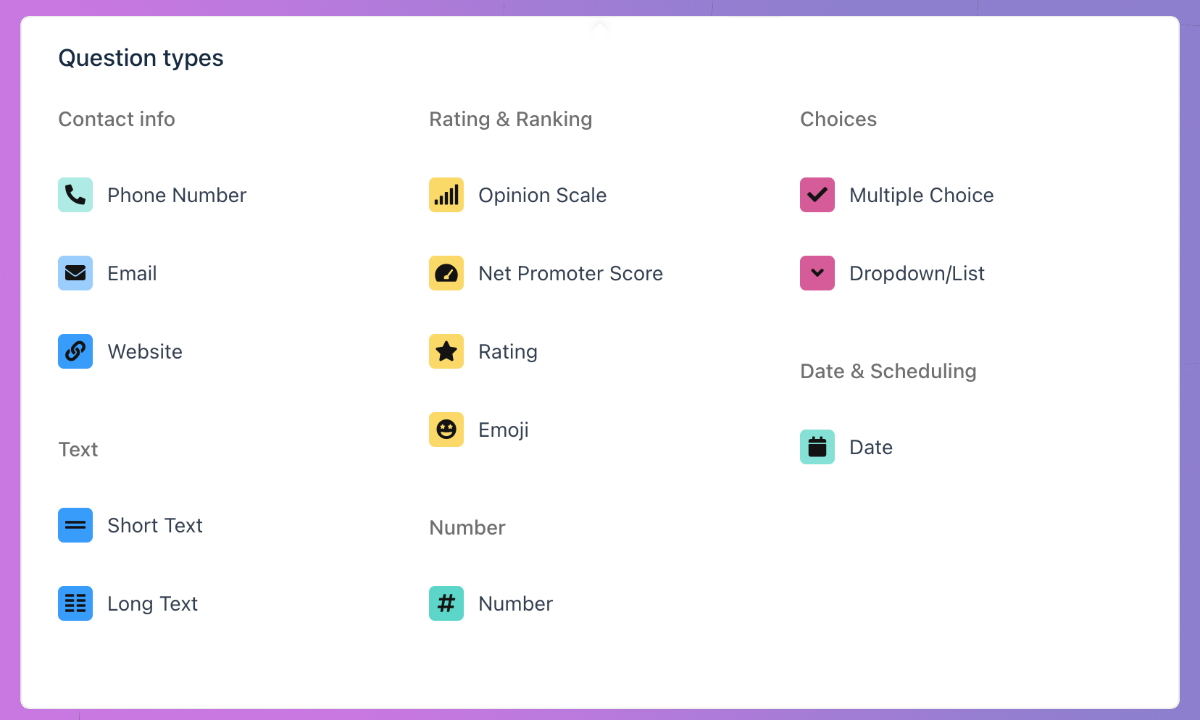1200x720 pixels.
Task: Click the Long Text icon
Action: 75,603
